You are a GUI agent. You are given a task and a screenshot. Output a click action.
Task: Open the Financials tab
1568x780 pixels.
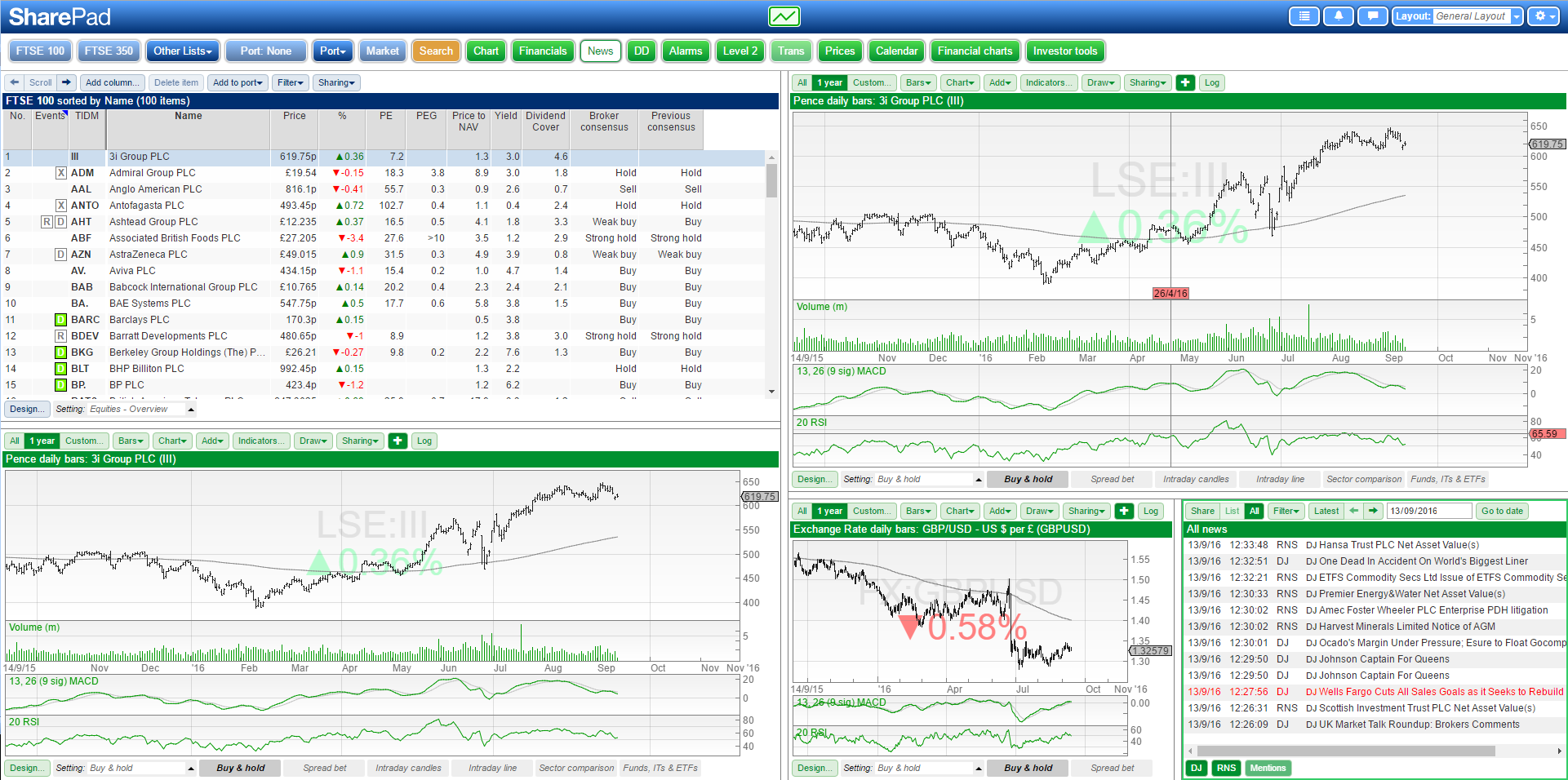pyautogui.click(x=543, y=51)
